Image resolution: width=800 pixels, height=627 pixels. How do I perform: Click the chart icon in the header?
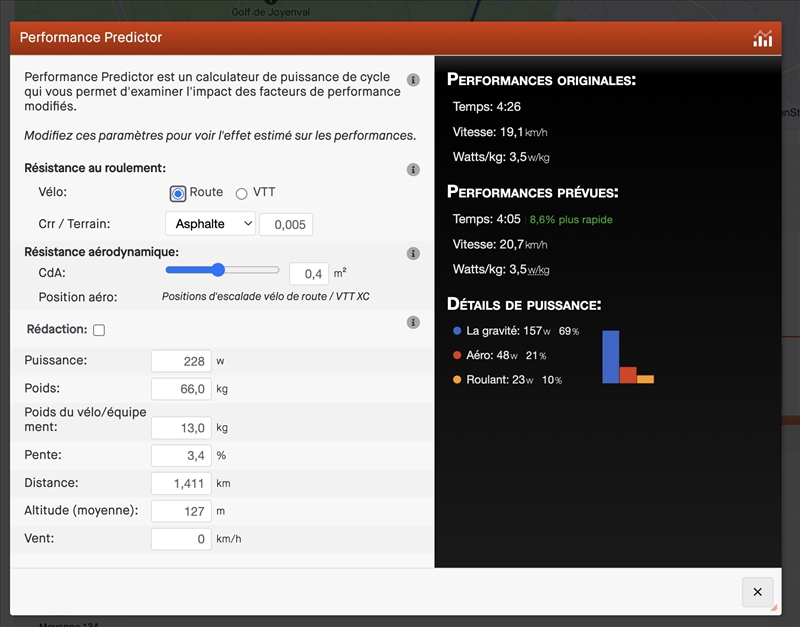(763, 39)
